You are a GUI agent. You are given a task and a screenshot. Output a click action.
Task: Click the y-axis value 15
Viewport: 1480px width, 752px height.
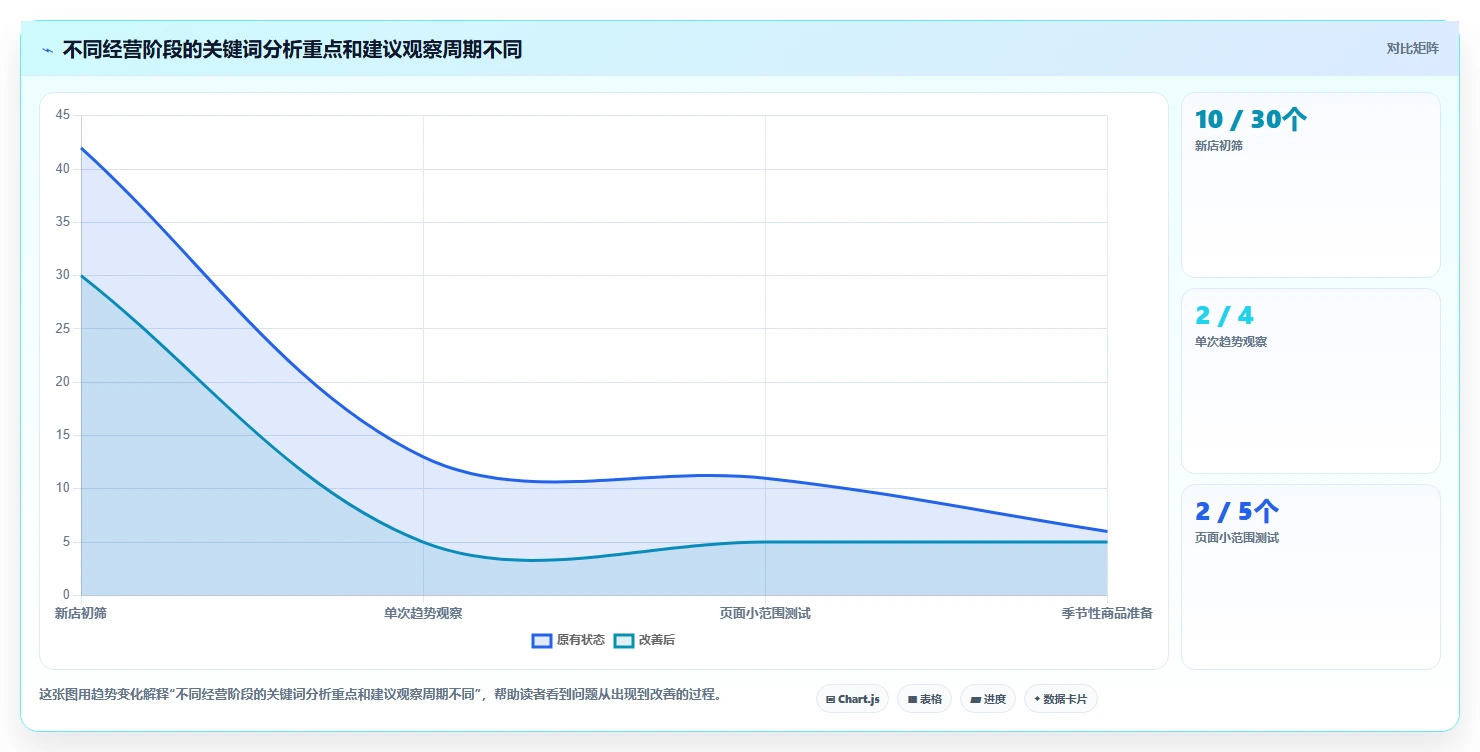pos(63,435)
